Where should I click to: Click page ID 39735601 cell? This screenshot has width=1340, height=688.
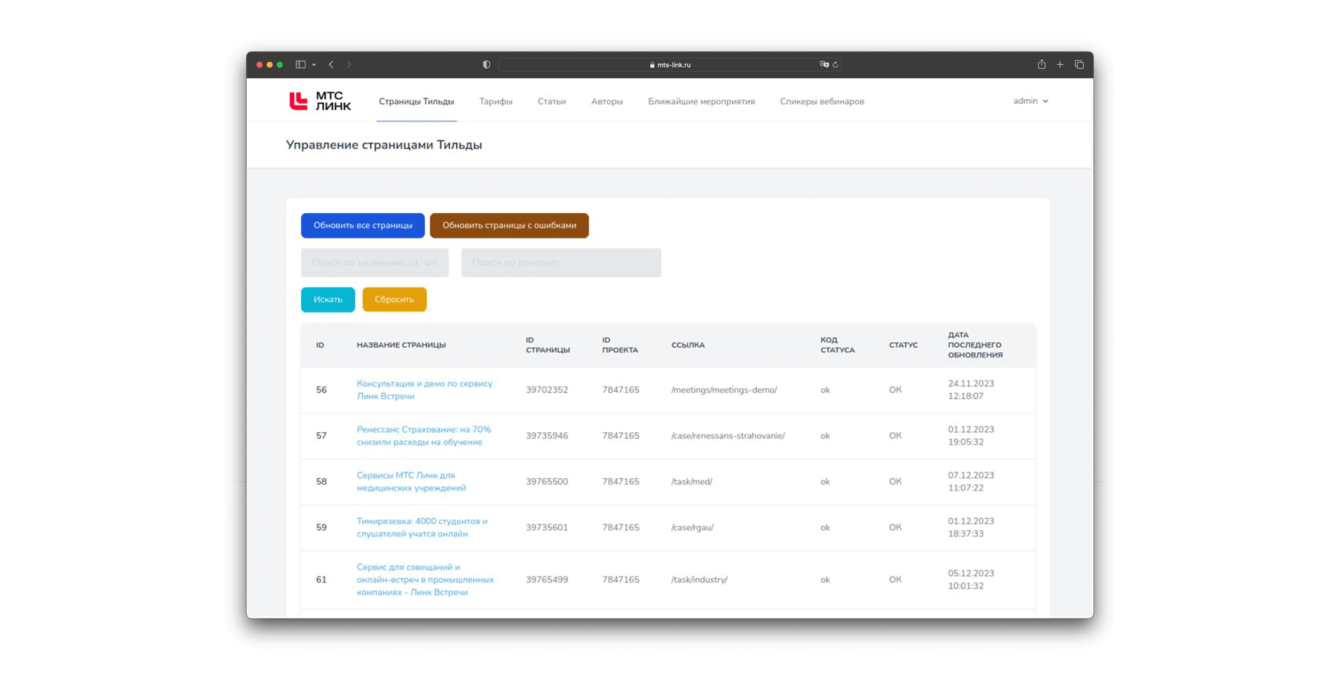point(547,527)
